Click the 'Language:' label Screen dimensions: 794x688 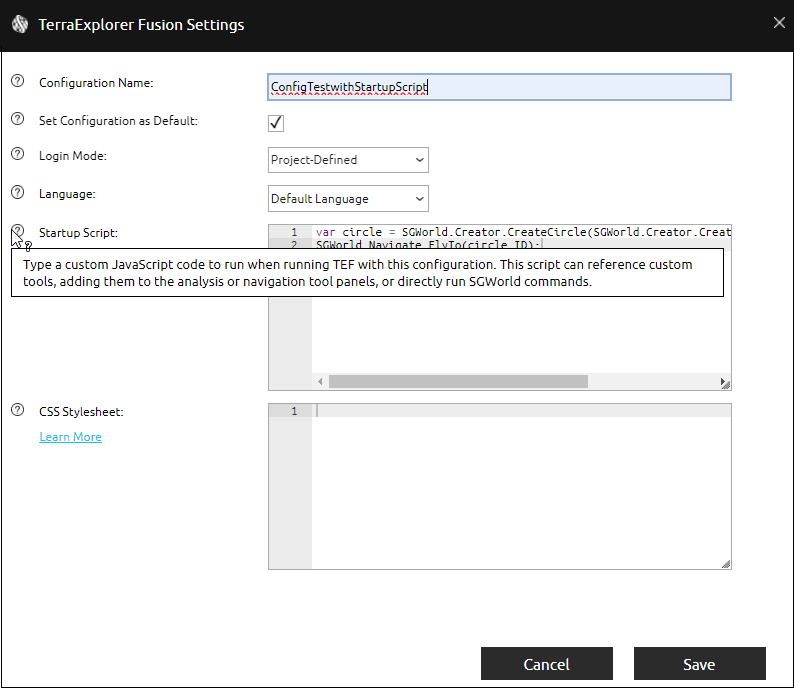(x=67, y=194)
